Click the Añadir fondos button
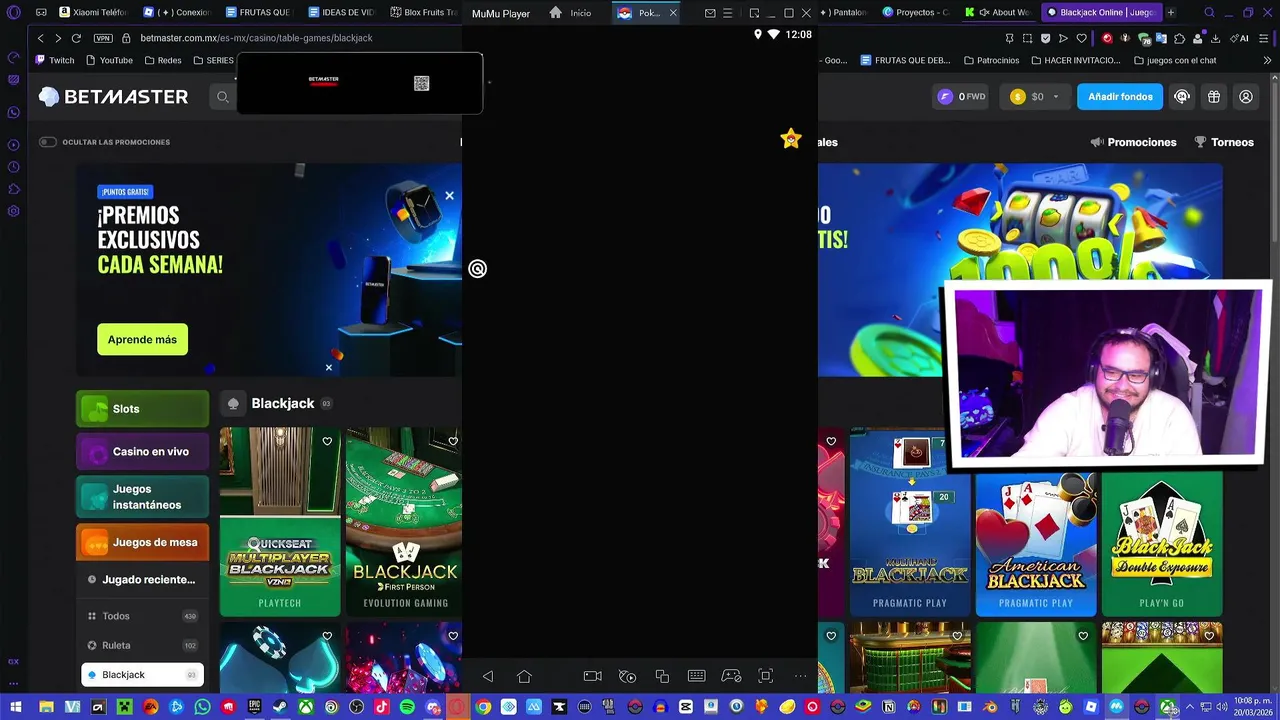This screenshot has height=720, width=1280. [1120, 97]
